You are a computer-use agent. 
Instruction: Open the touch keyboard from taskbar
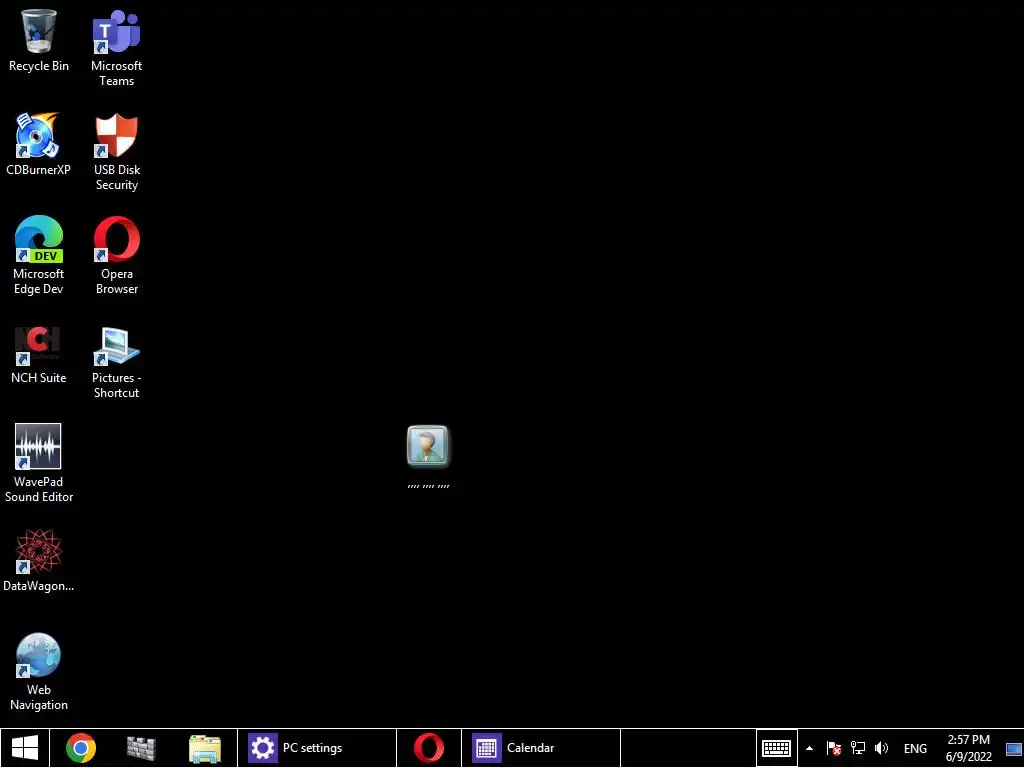[x=776, y=748]
